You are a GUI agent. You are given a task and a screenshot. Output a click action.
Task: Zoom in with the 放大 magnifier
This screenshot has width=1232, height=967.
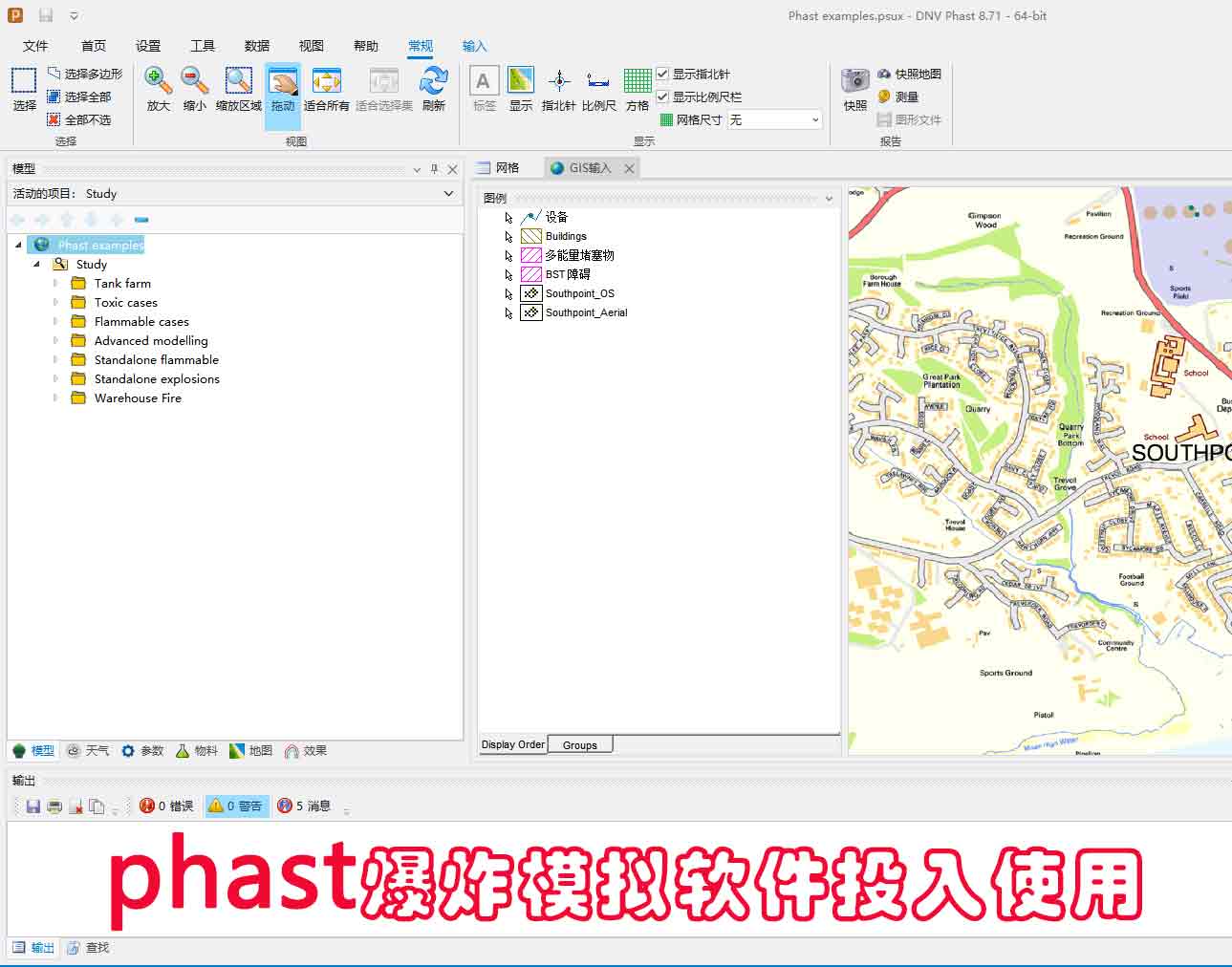click(x=158, y=89)
